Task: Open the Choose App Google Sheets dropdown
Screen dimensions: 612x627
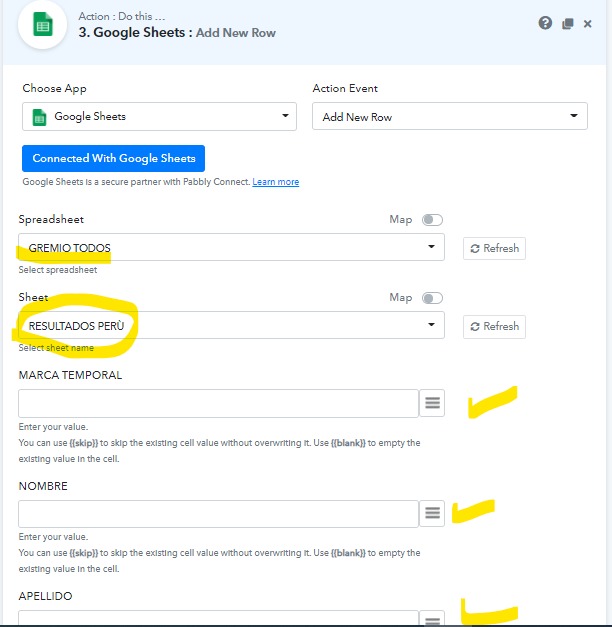Action: pyautogui.click(x=159, y=116)
